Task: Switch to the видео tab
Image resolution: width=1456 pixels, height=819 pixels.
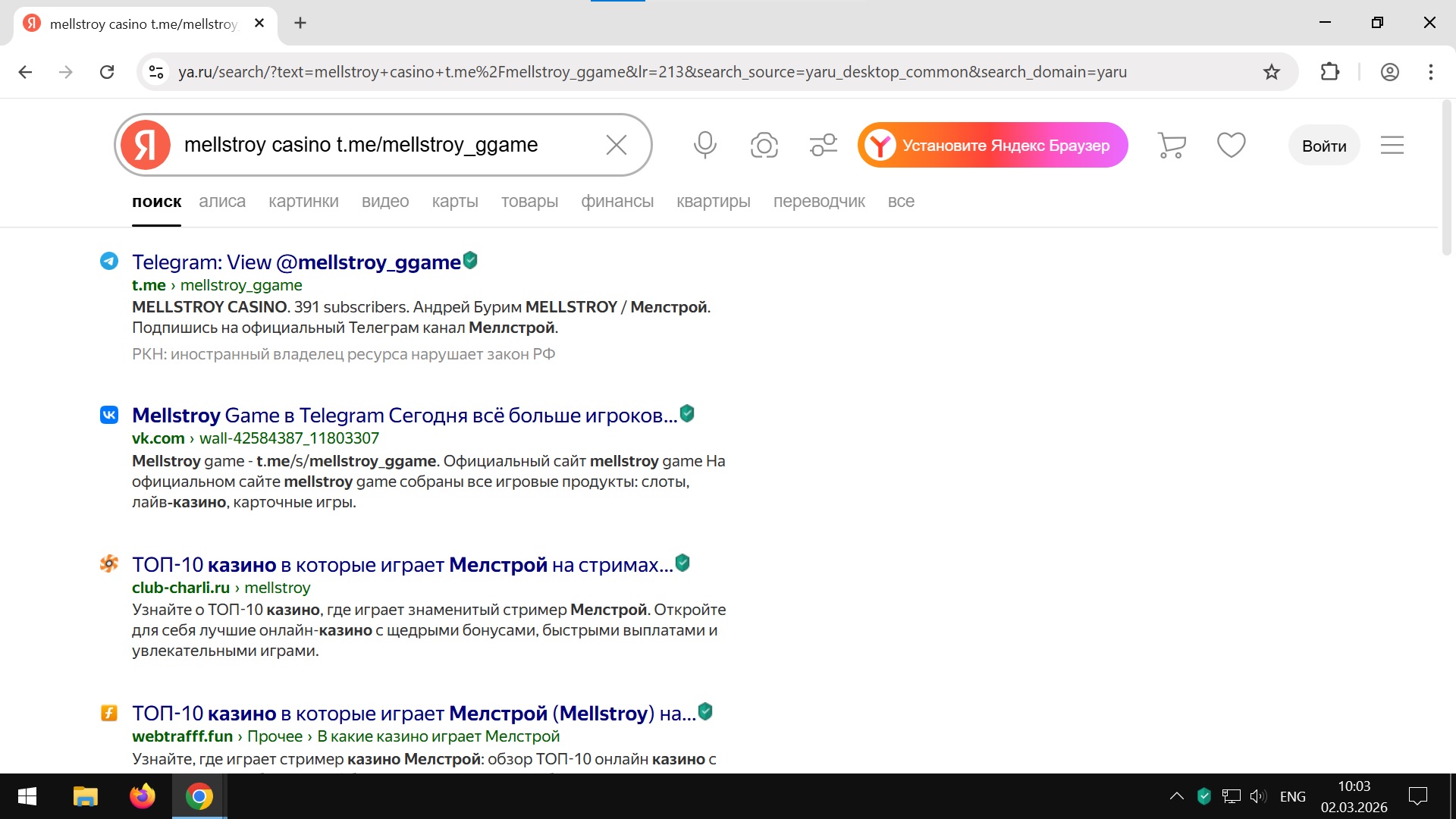Action: click(384, 202)
